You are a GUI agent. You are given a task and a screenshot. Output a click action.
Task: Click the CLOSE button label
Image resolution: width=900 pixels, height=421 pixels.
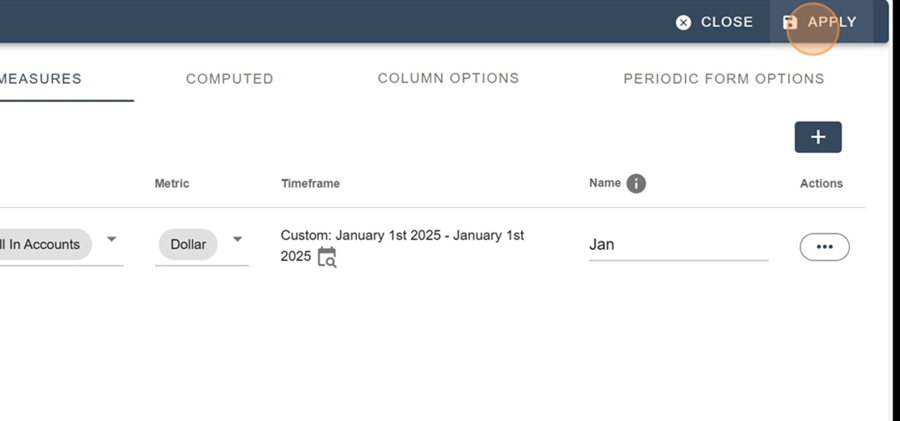coord(727,22)
